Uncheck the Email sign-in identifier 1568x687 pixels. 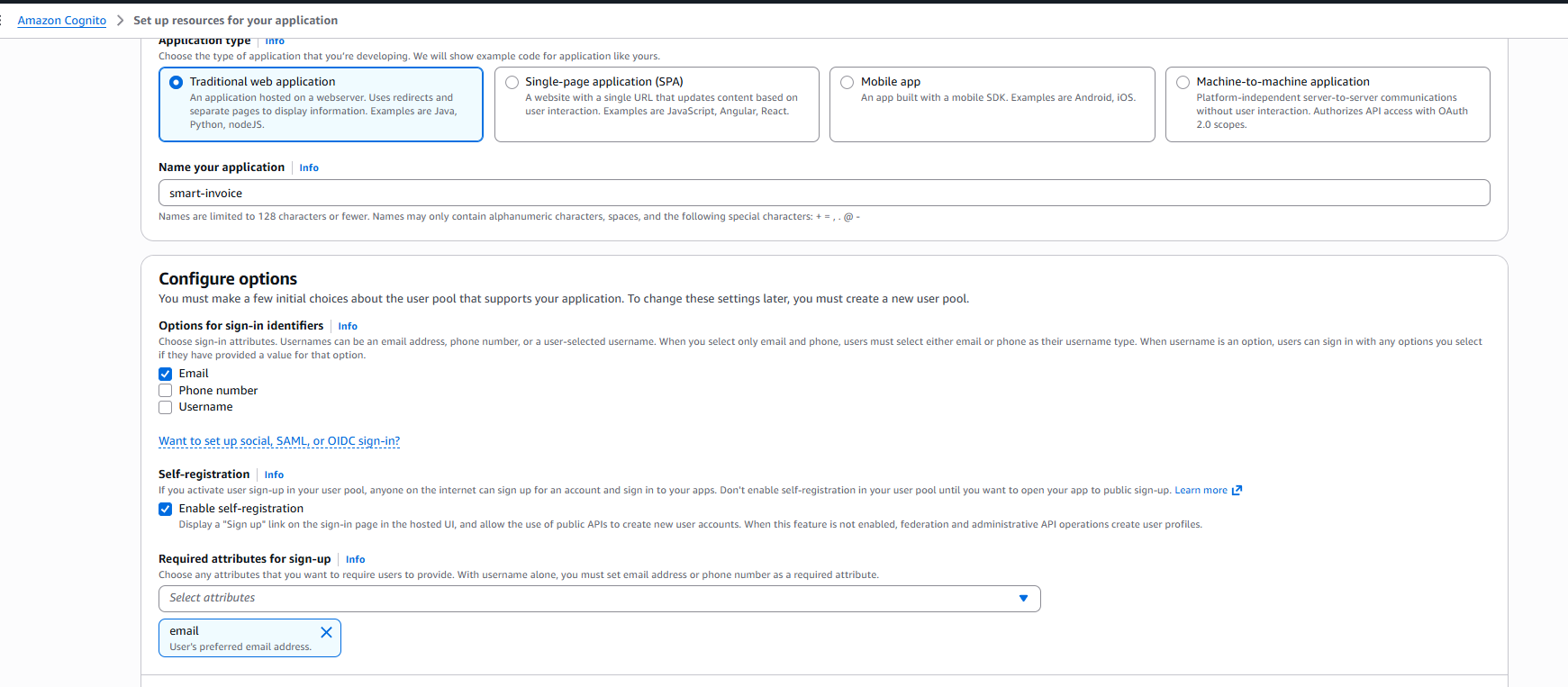[166, 374]
